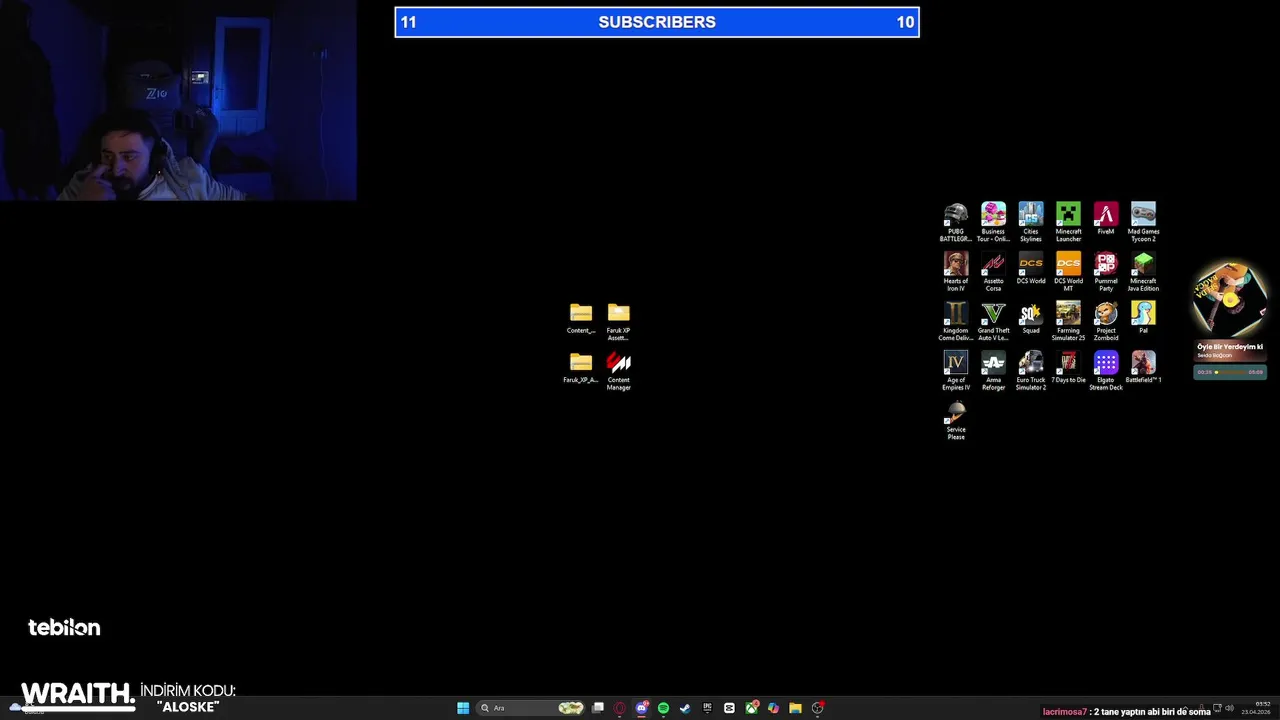Image resolution: width=1280 pixels, height=720 pixels.
Task: Select the 7 Days to Die icon
Action: pyautogui.click(x=1068, y=367)
